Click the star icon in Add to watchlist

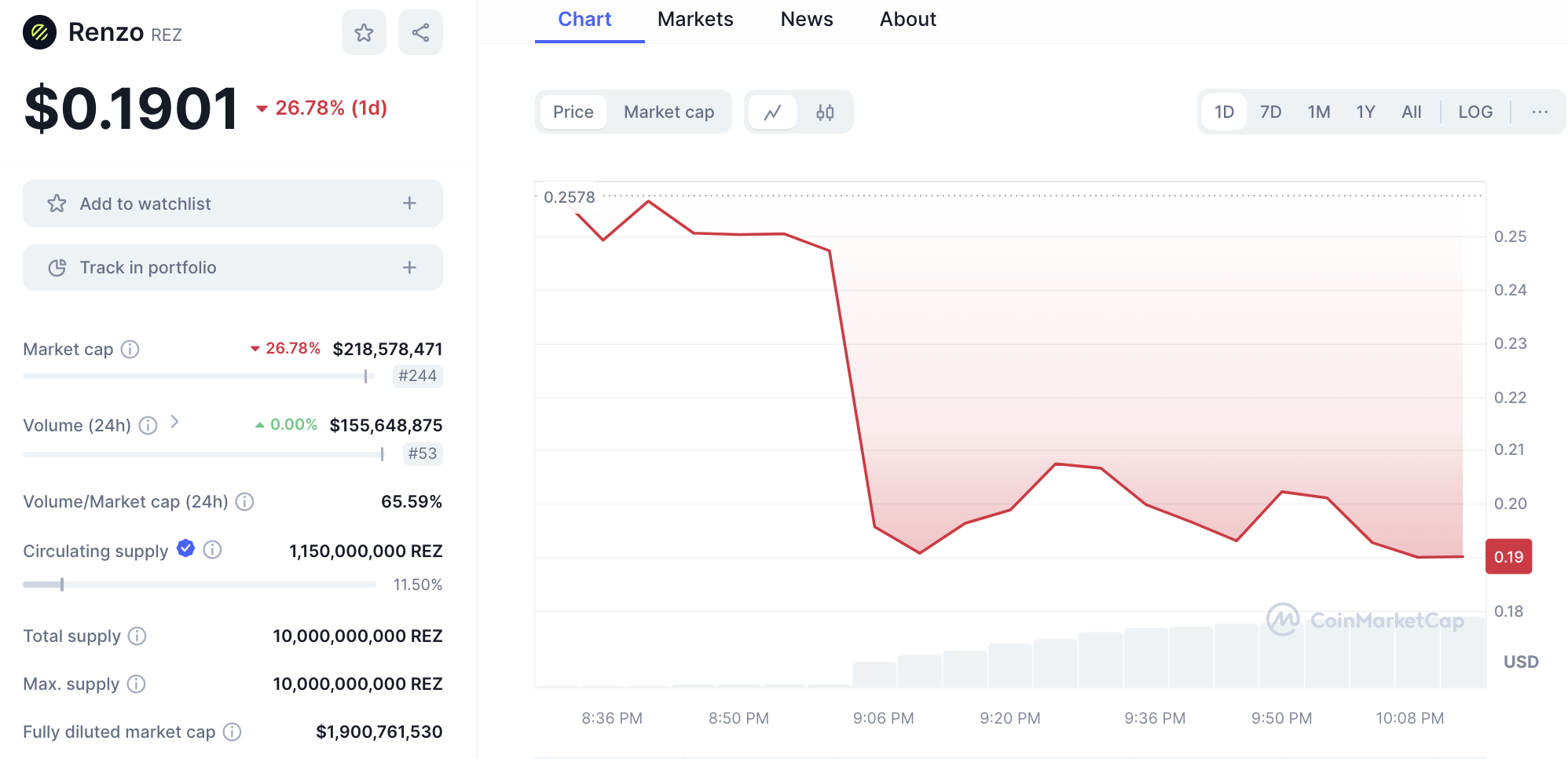[x=57, y=203]
